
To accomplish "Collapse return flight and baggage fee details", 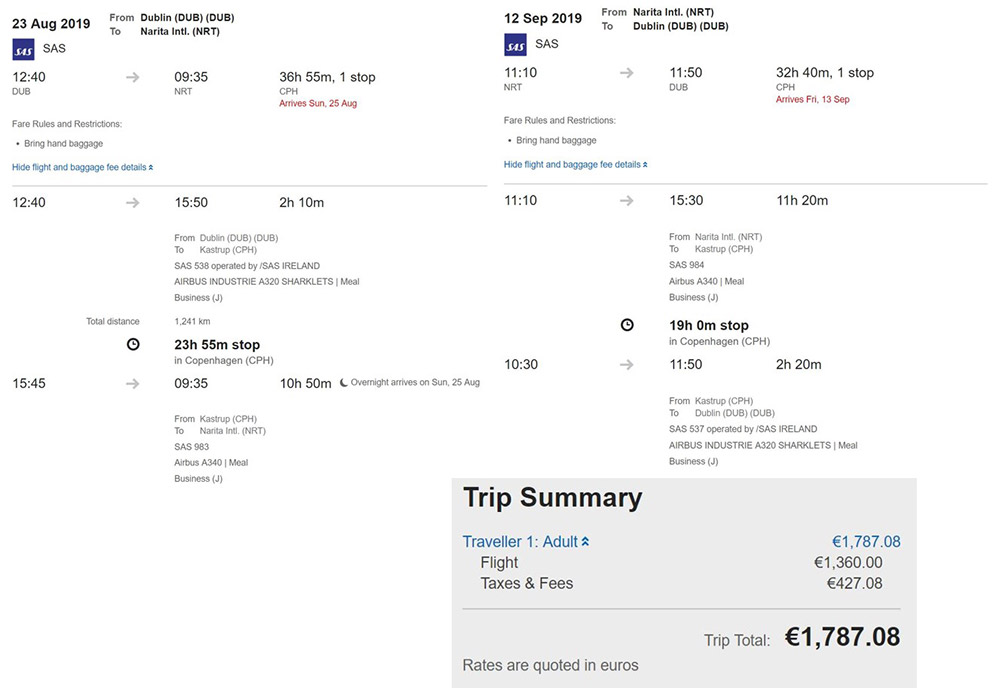I will coord(575,165).
